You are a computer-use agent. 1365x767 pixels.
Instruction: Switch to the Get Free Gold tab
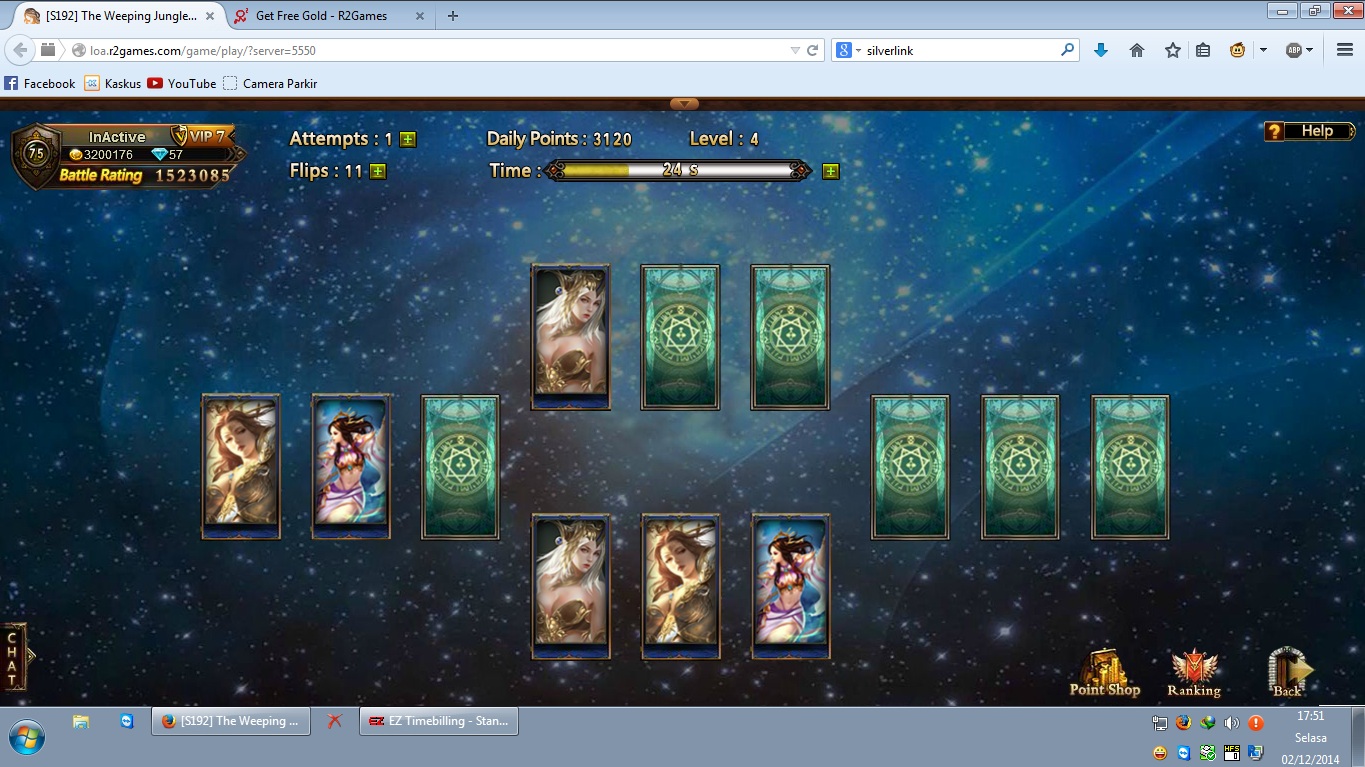tap(320, 16)
